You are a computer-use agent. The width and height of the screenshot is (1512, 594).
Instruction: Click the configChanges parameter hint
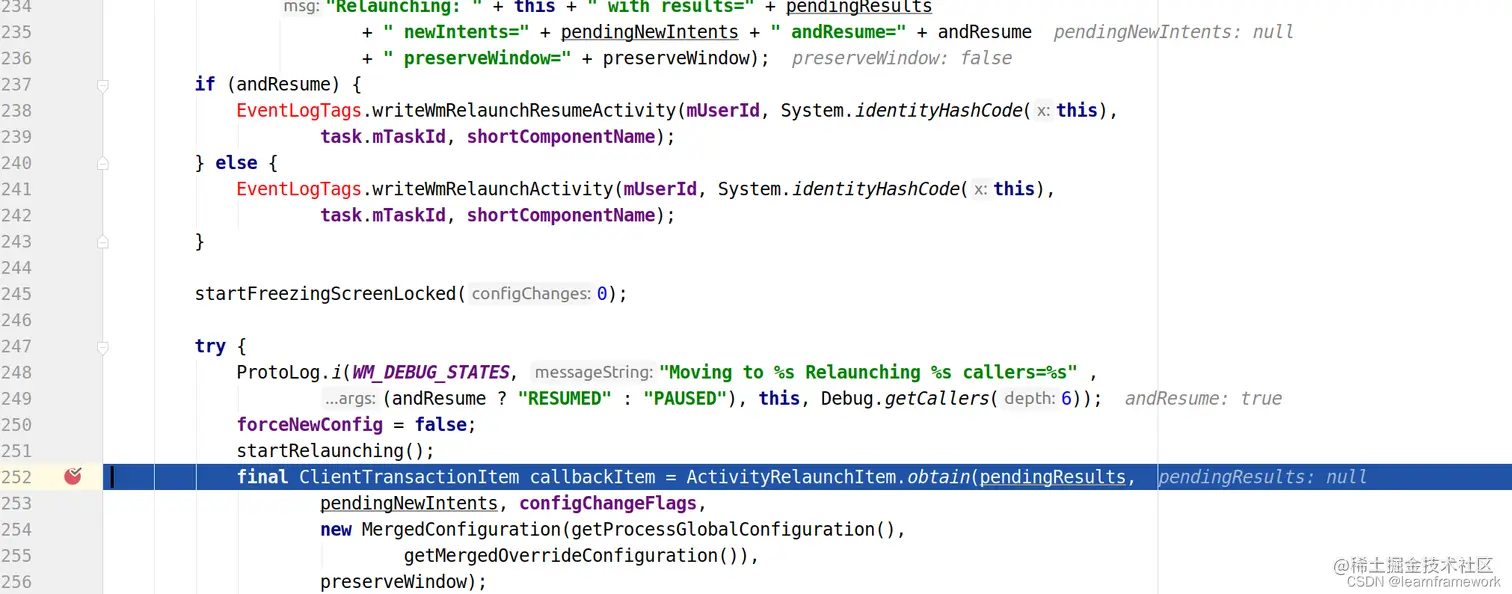coord(530,294)
